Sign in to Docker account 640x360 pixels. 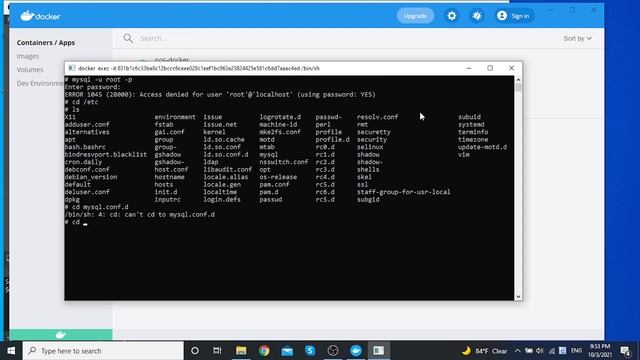point(513,16)
